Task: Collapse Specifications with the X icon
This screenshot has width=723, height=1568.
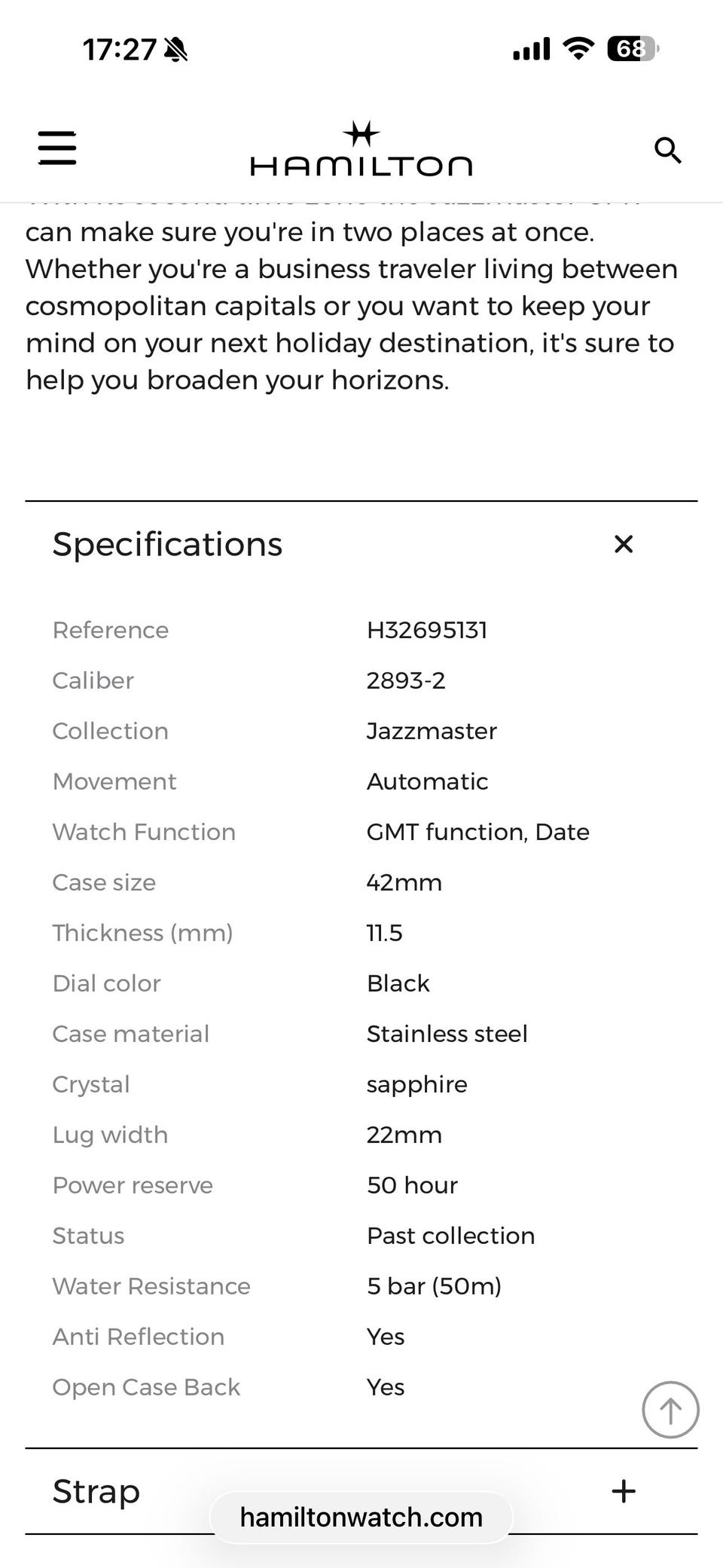Action: click(624, 544)
